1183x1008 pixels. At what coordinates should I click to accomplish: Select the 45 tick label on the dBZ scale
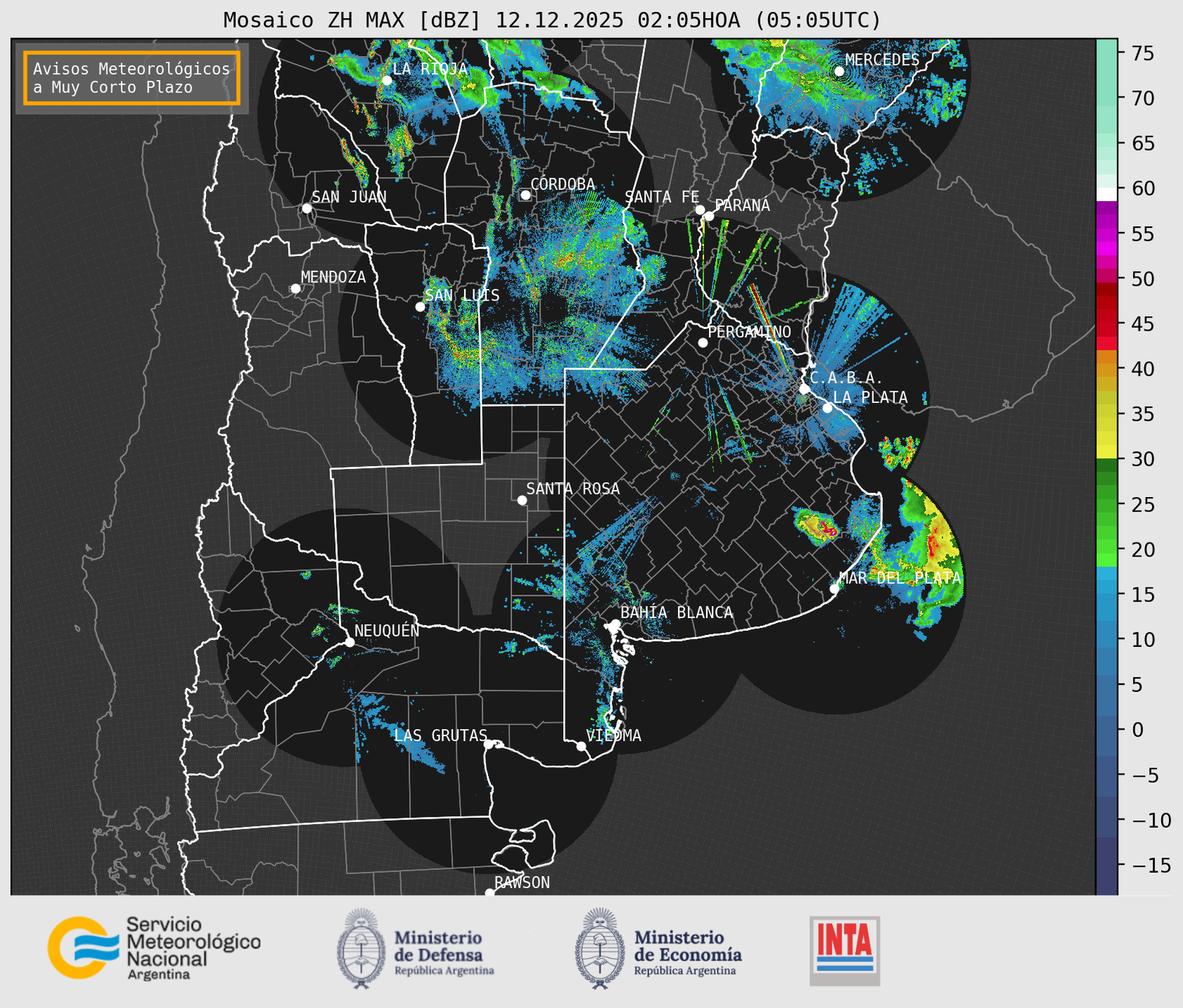pyautogui.click(x=1142, y=325)
